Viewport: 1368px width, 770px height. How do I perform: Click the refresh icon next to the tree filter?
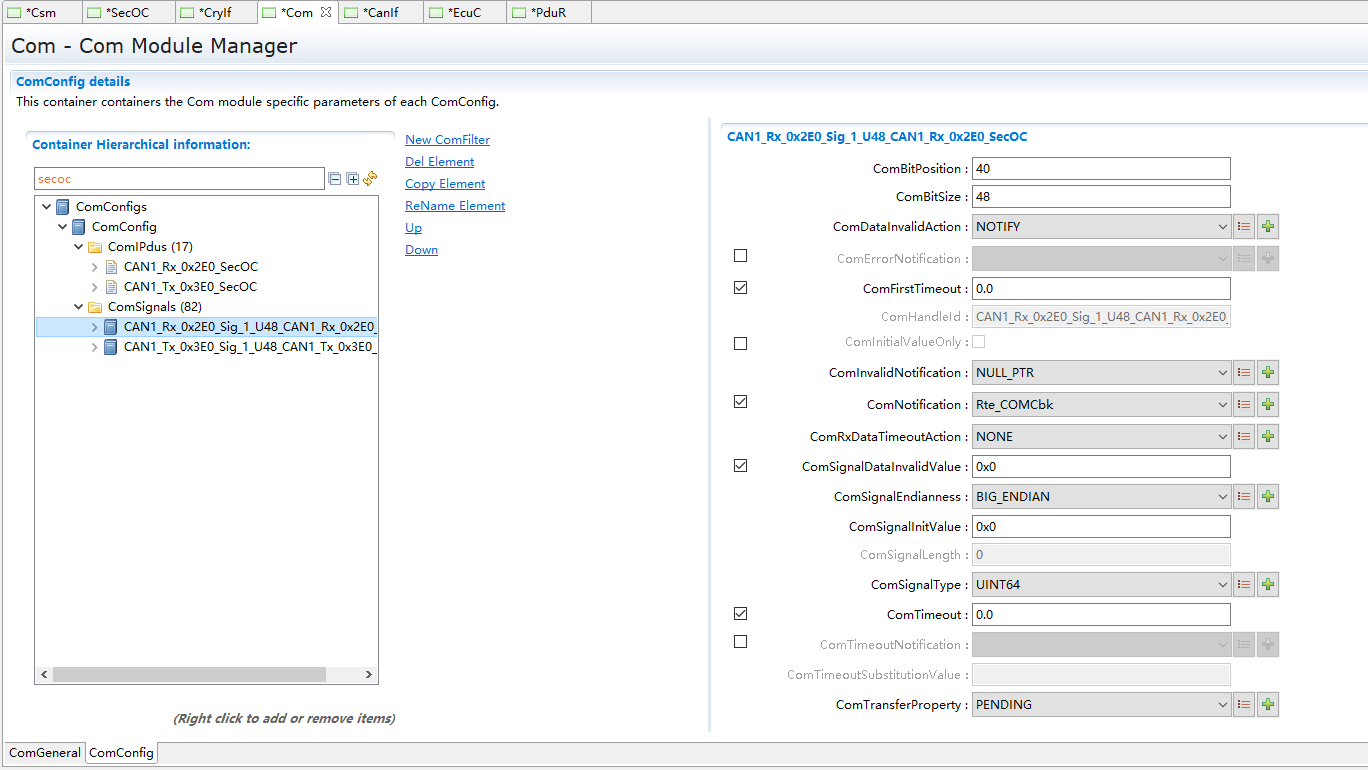tap(370, 178)
